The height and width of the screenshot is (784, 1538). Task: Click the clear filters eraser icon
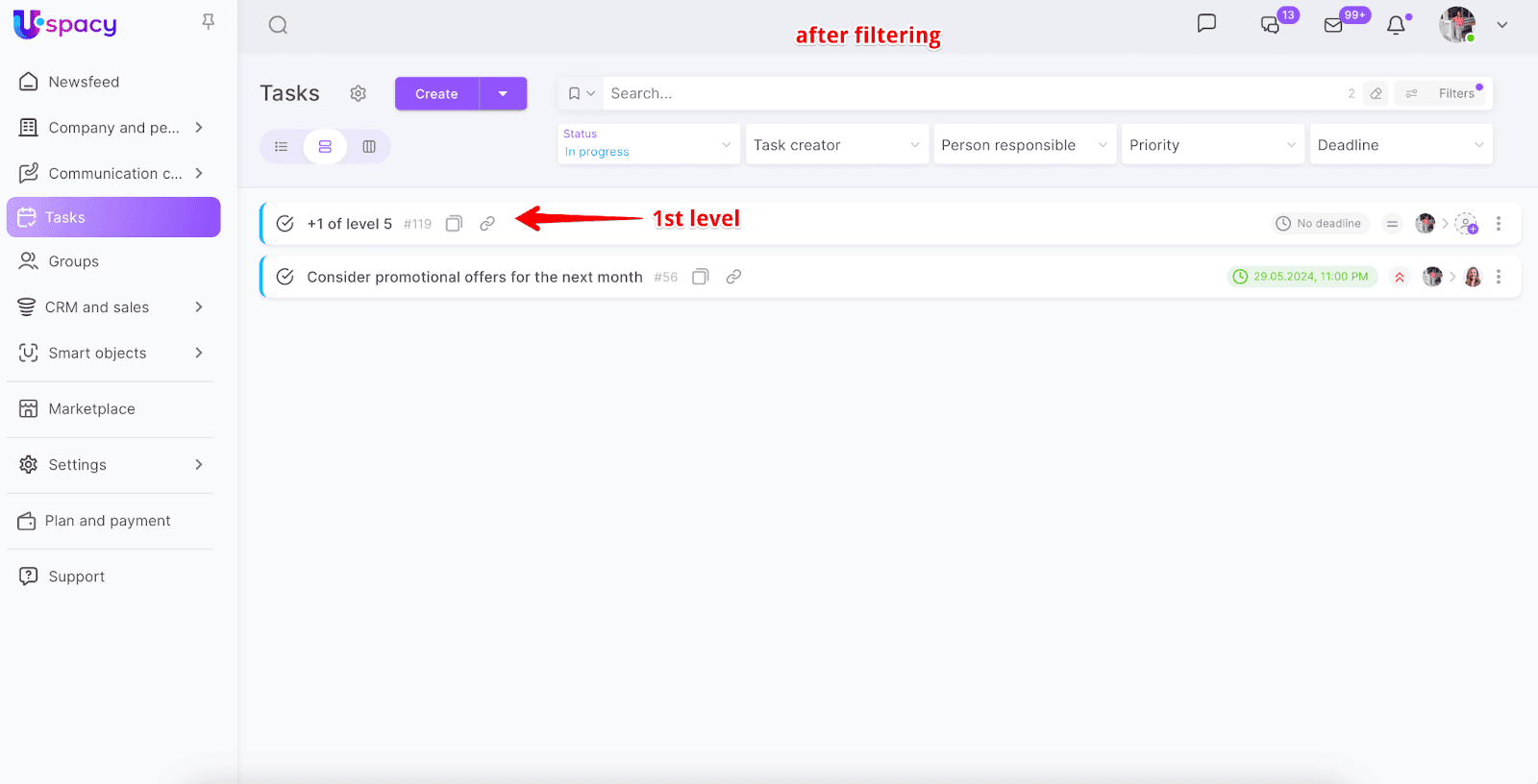point(1376,93)
